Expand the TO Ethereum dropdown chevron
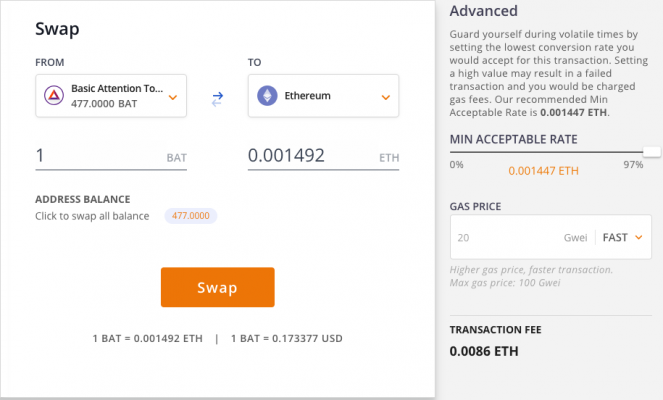 coord(386,98)
